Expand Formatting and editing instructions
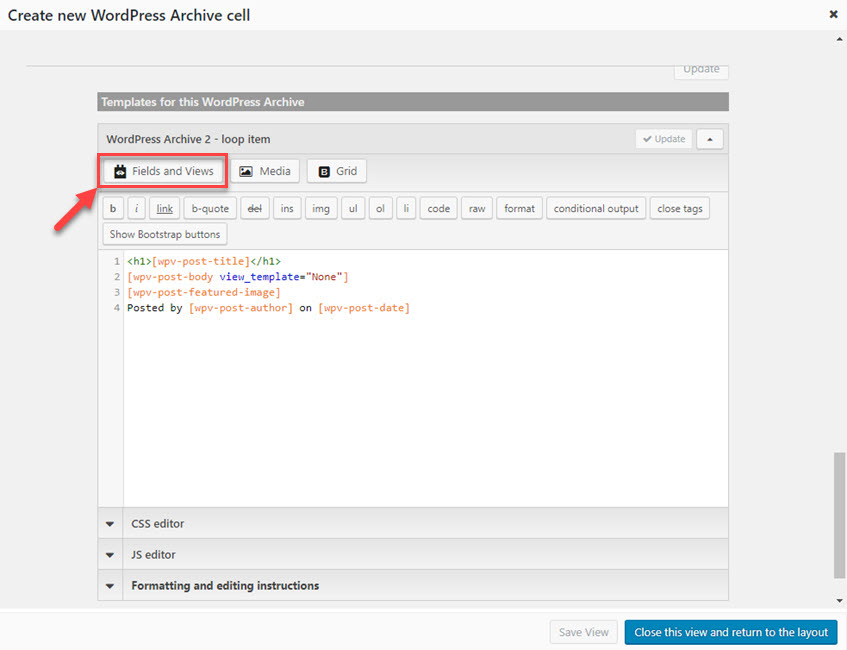Screen dimensions: 847x650 [x=413, y=585]
